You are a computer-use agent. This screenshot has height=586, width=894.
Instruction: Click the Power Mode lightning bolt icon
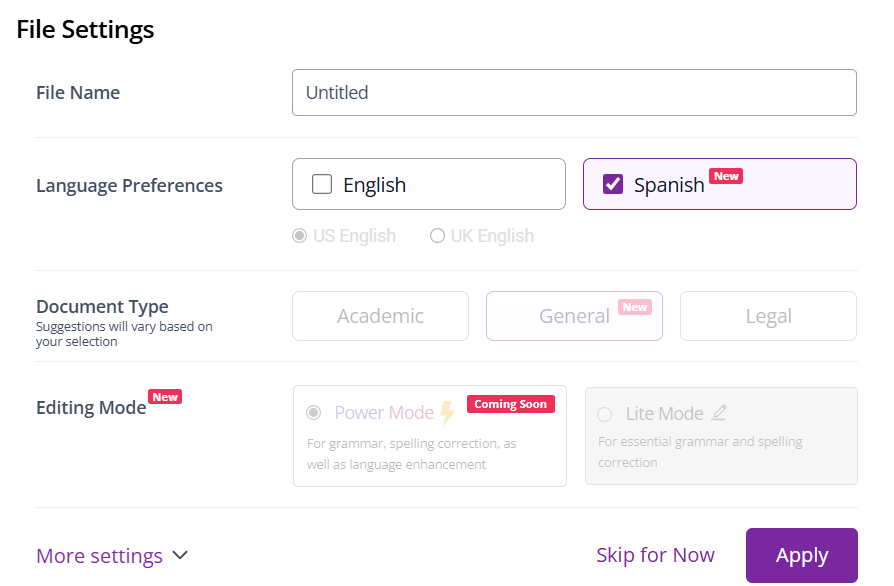click(x=448, y=413)
